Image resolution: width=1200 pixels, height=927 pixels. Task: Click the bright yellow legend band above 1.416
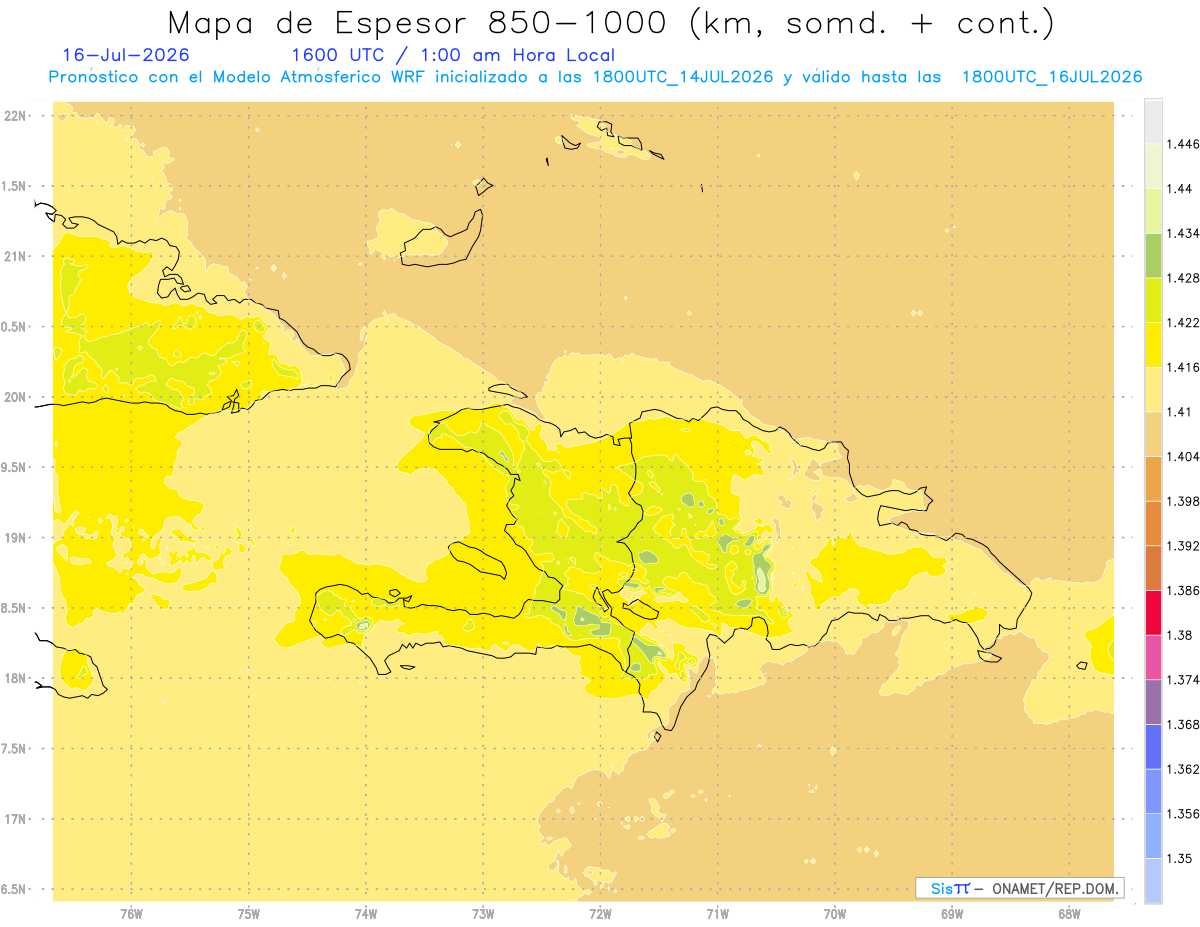pyautogui.click(x=1153, y=345)
